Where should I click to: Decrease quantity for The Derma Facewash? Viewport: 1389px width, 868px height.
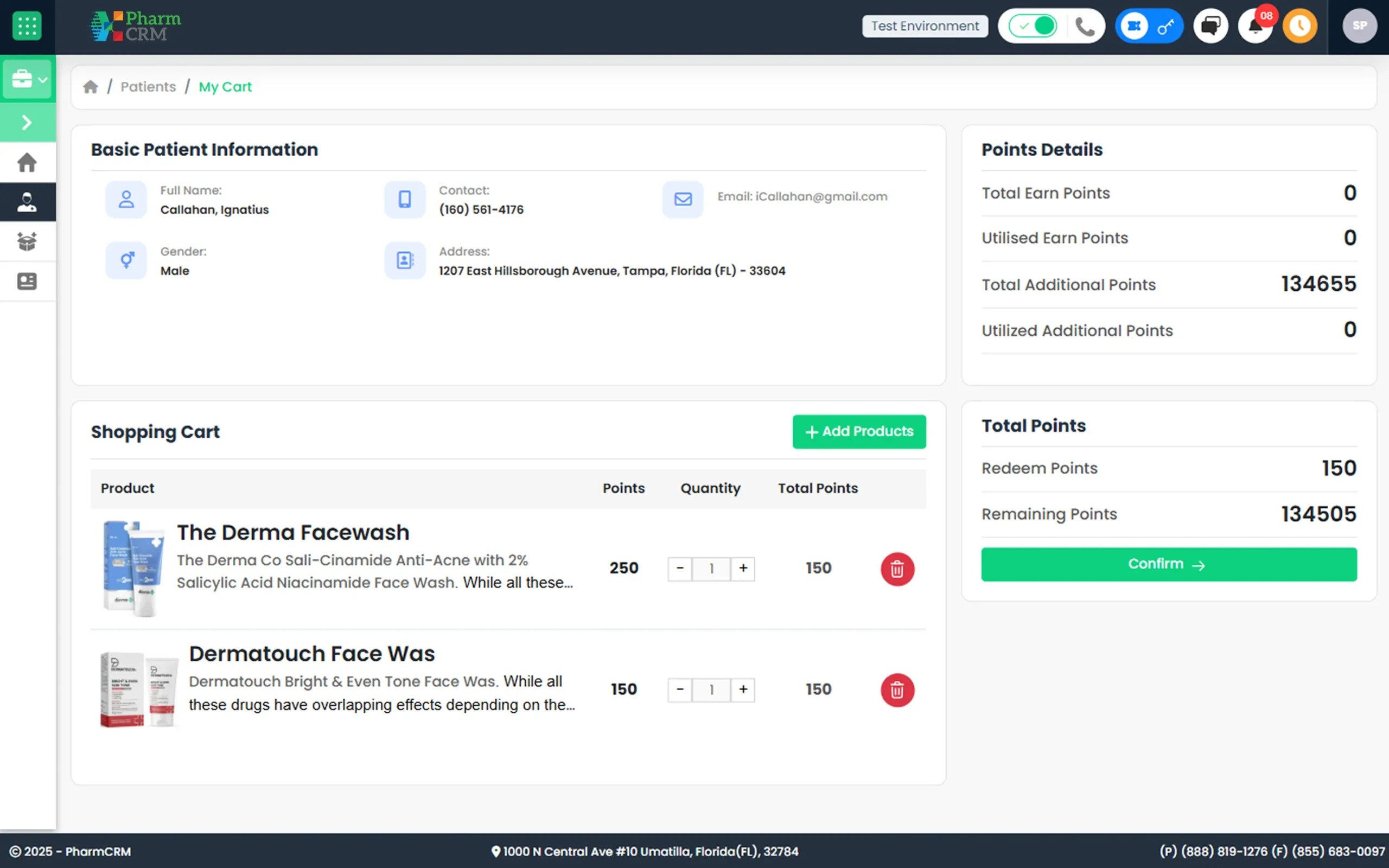[x=679, y=569]
